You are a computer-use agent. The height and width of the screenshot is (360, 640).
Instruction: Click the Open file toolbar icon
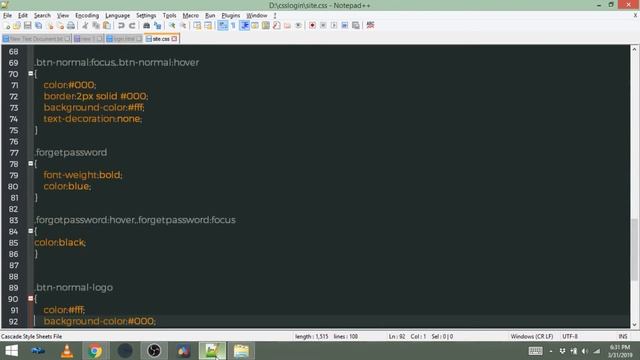[17, 26]
